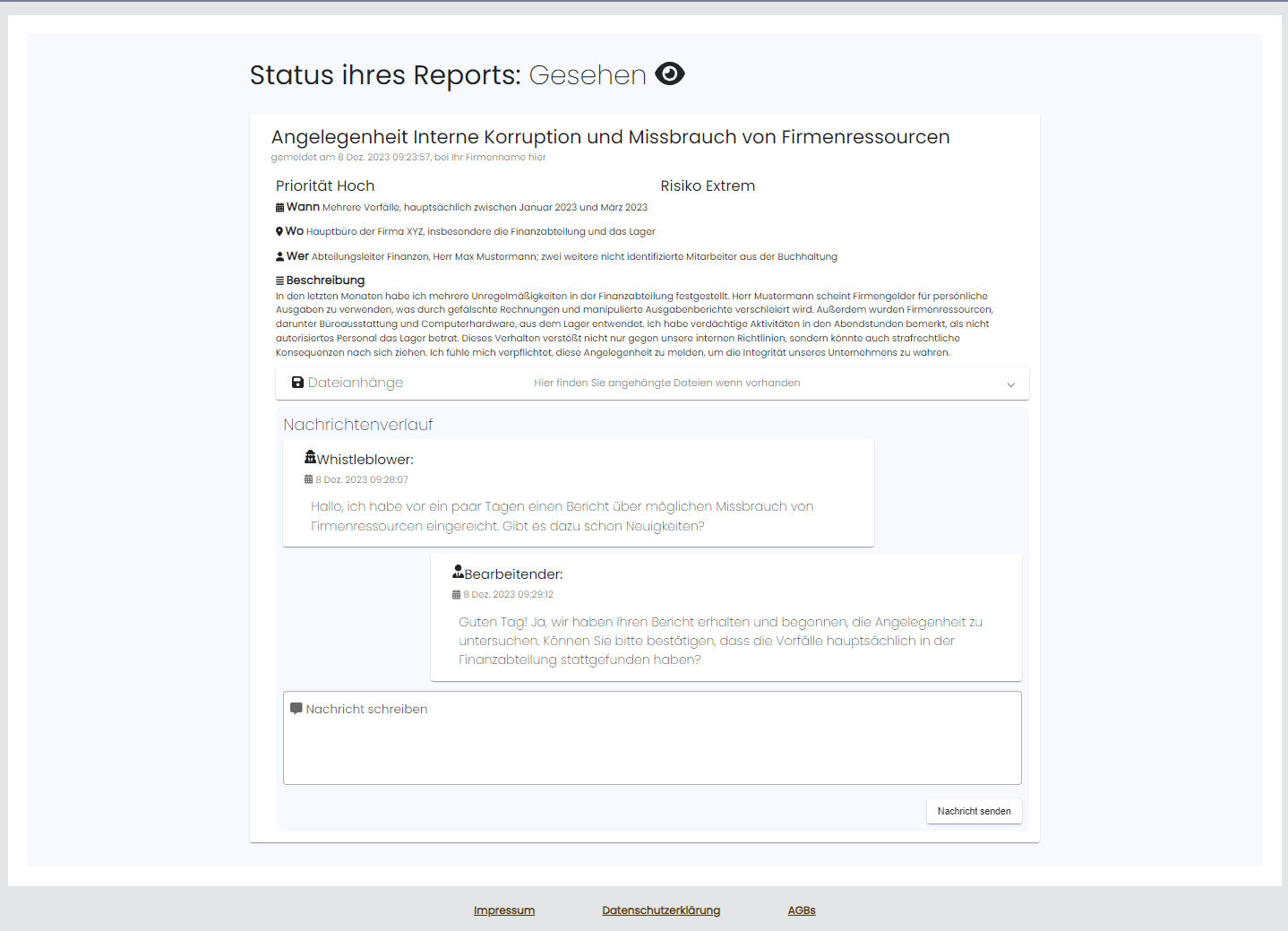Click the person icon beside Wer
Viewport: 1288px width, 931px height.
[x=280, y=257]
